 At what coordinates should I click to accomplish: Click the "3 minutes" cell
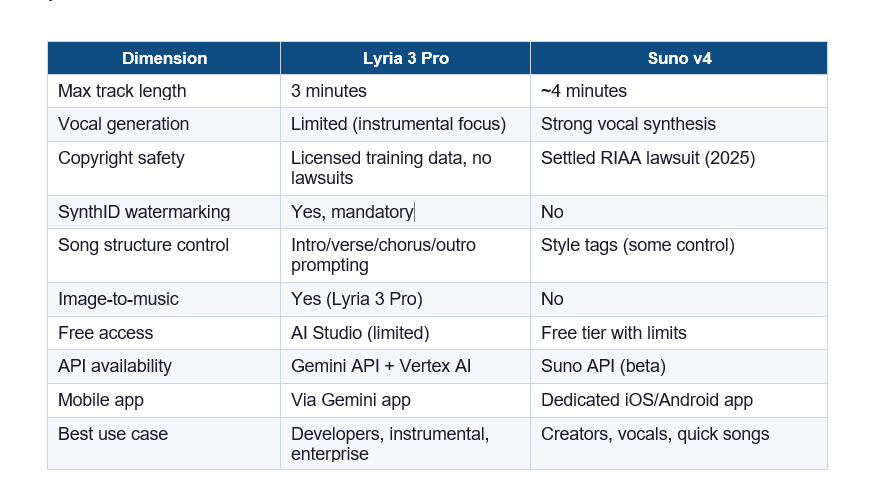329,91
